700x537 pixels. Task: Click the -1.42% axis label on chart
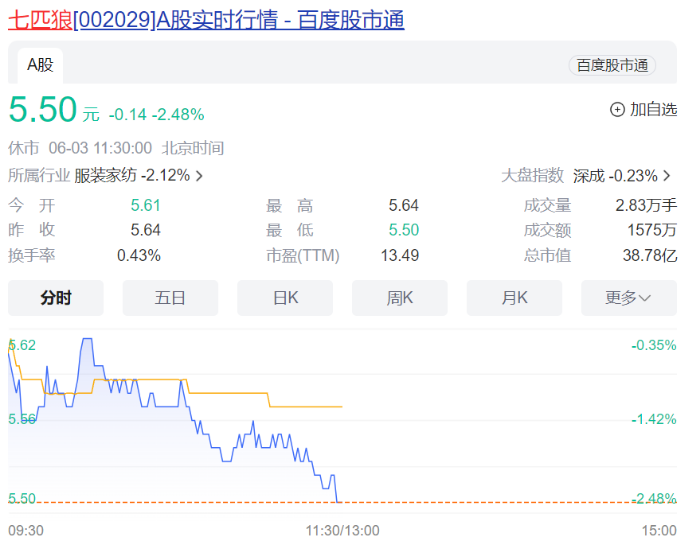[654, 419]
